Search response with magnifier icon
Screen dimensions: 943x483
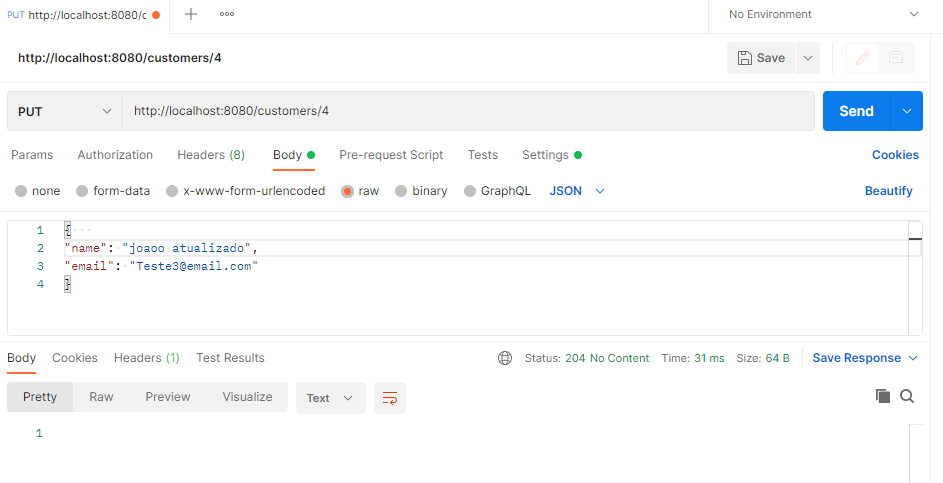[x=907, y=396]
